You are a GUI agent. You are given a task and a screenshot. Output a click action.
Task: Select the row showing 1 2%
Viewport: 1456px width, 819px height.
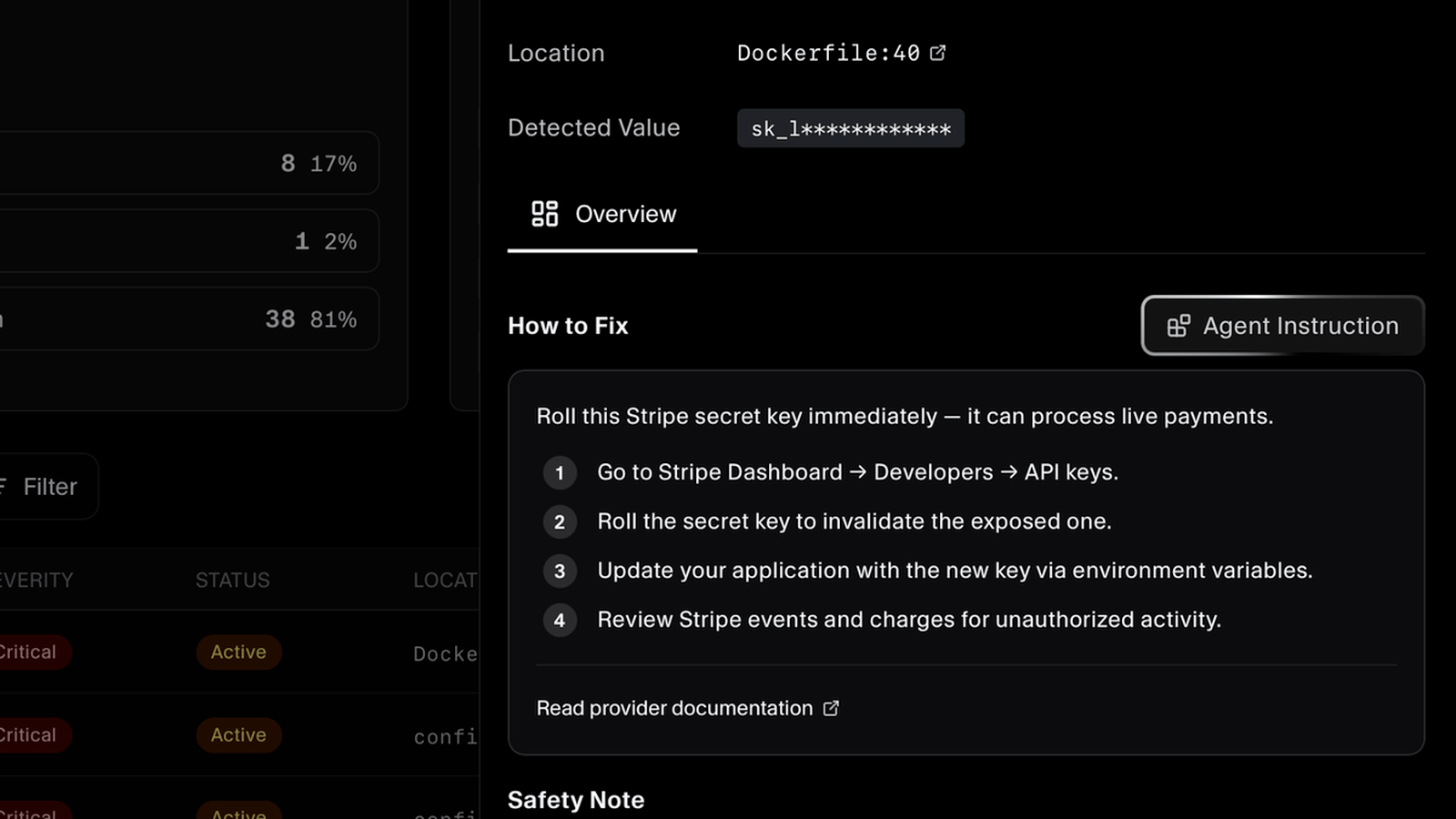(x=189, y=241)
